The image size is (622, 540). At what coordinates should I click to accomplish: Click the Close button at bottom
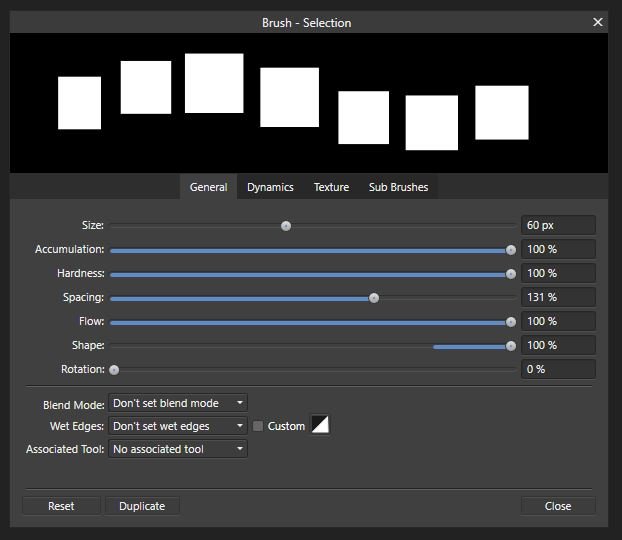tap(558, 506)
